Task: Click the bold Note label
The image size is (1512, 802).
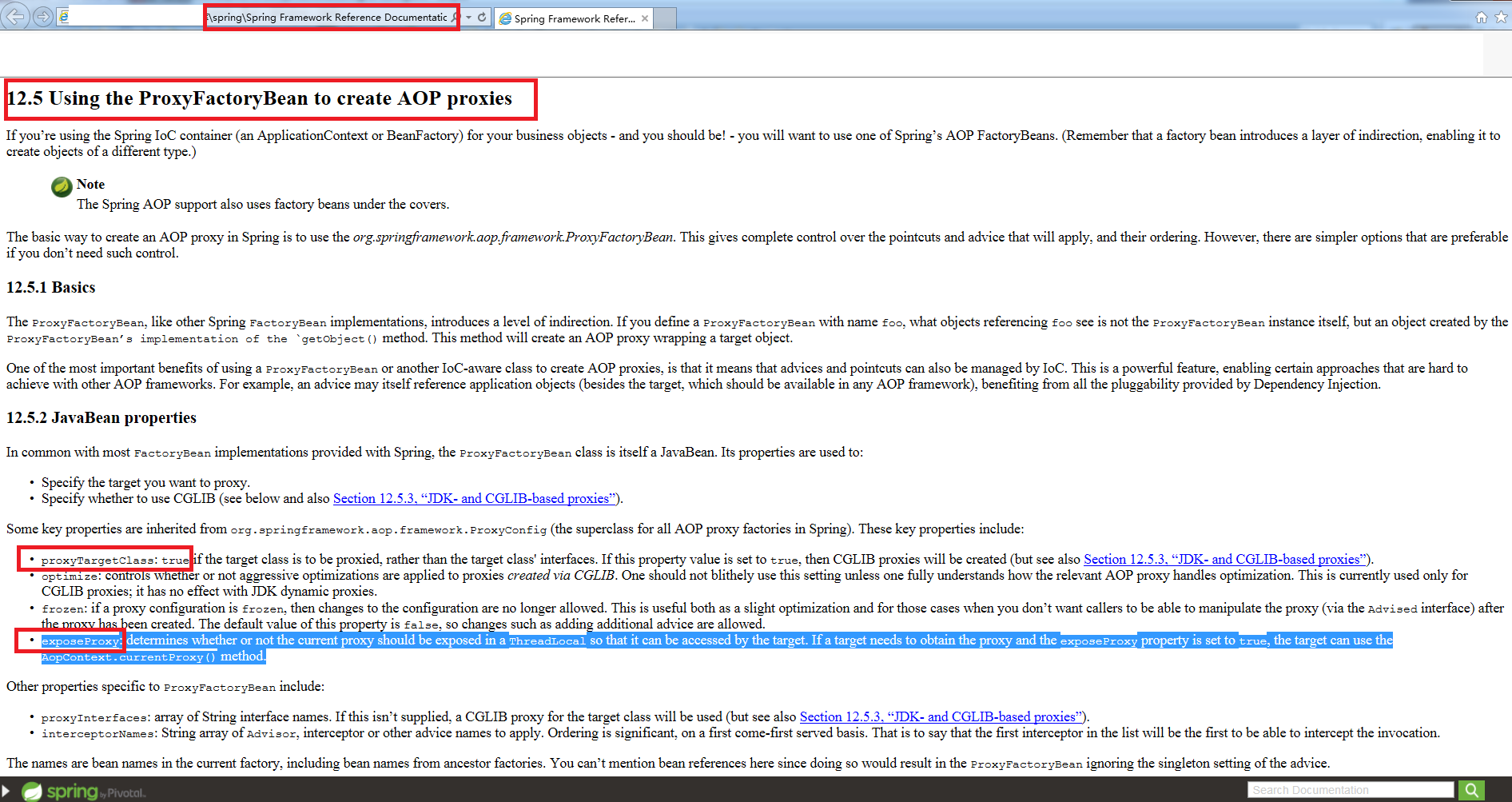Action: pos(90,184)
